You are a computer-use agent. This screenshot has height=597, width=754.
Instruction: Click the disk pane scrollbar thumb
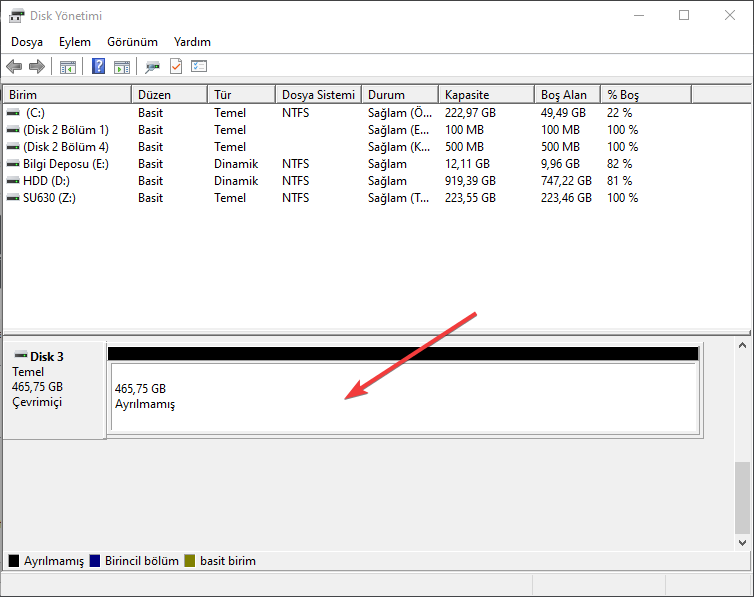(x=742, y=498)
